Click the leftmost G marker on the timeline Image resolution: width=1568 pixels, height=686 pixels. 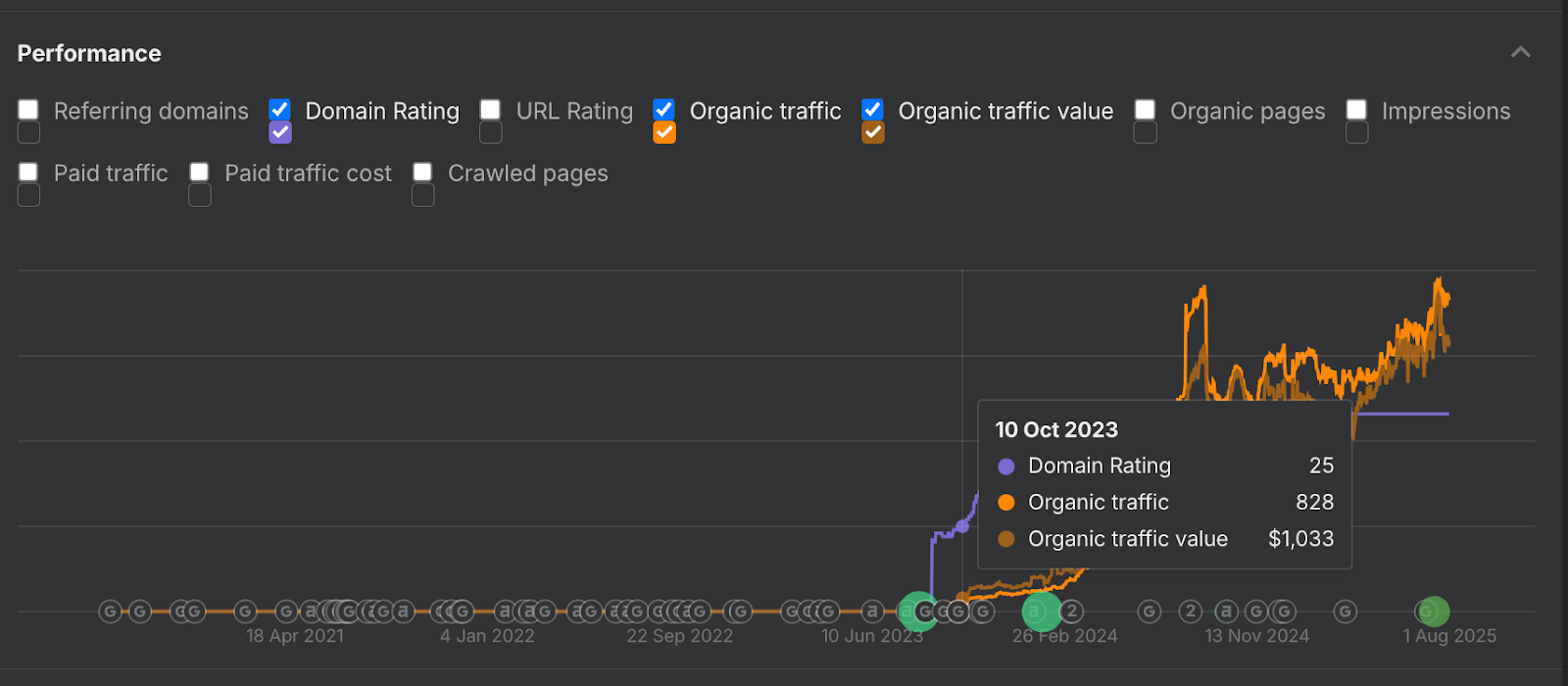pyautogui.click(x=110, y=612)
